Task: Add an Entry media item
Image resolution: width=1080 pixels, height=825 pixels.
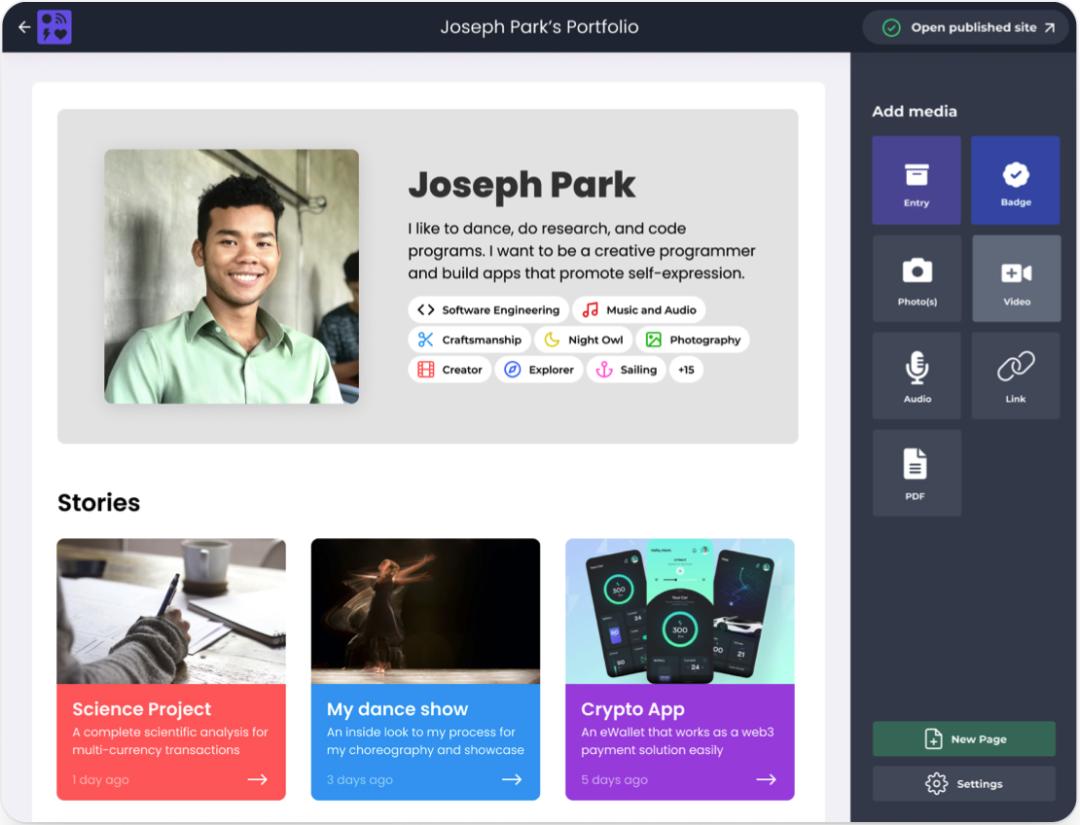Action: [916, 180]
